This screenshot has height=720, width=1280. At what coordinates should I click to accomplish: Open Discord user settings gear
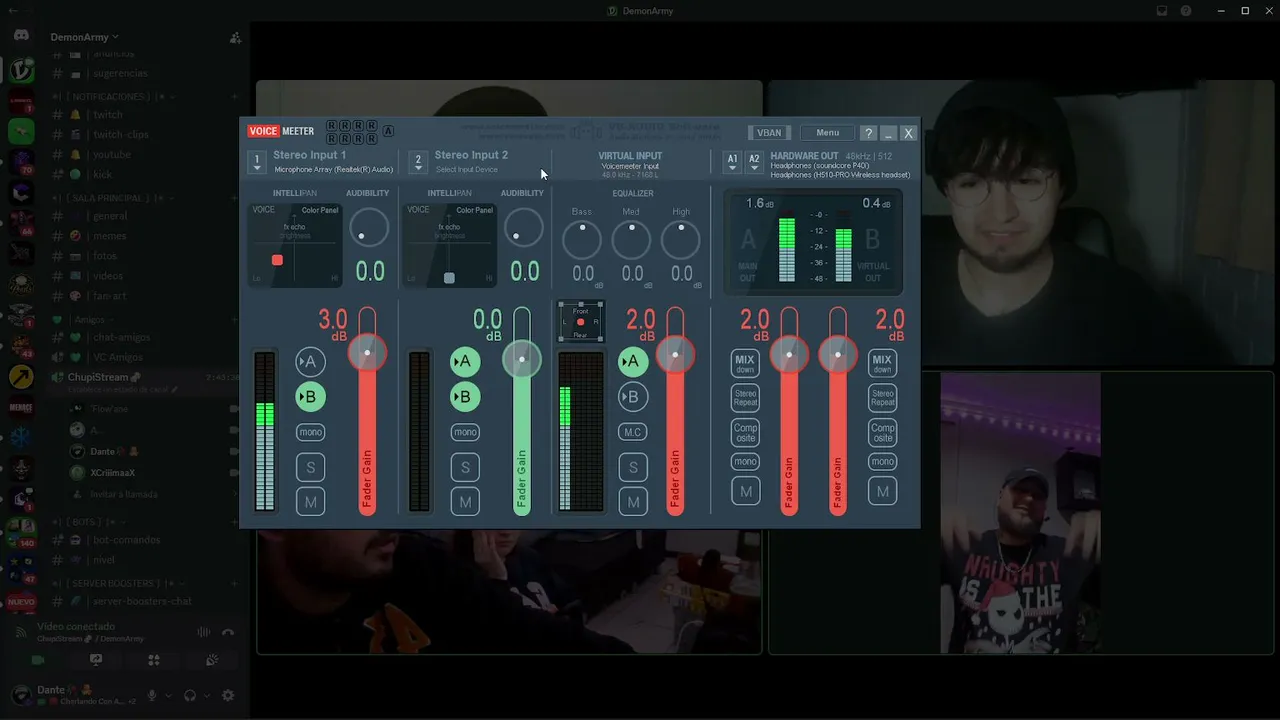point(228,695)
